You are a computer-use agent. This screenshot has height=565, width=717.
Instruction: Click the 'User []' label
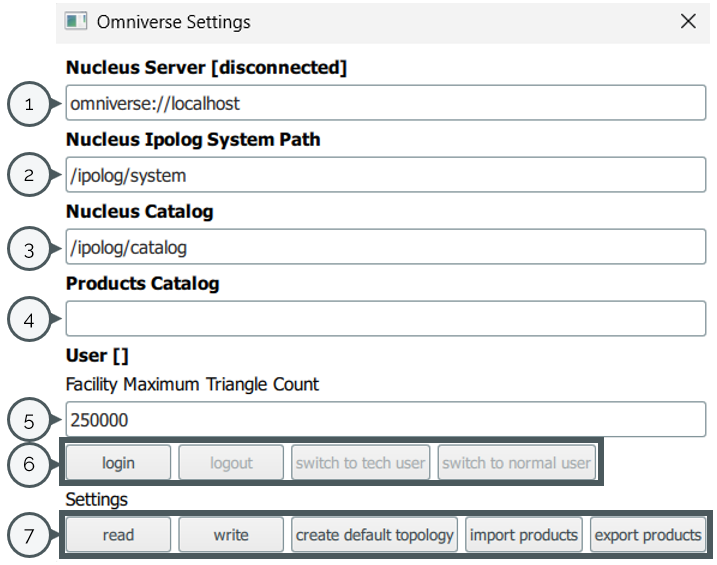tap(97, 356)
